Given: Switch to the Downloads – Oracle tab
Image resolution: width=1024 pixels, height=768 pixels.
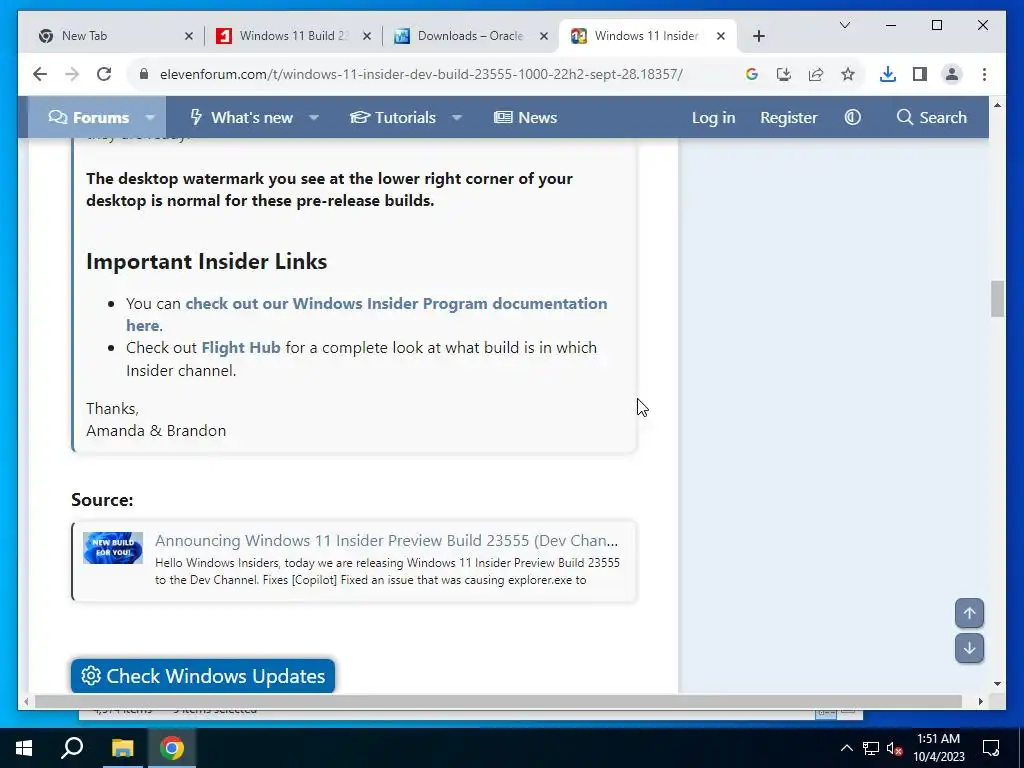Looking at the screenshot, I should pos(470,36).
